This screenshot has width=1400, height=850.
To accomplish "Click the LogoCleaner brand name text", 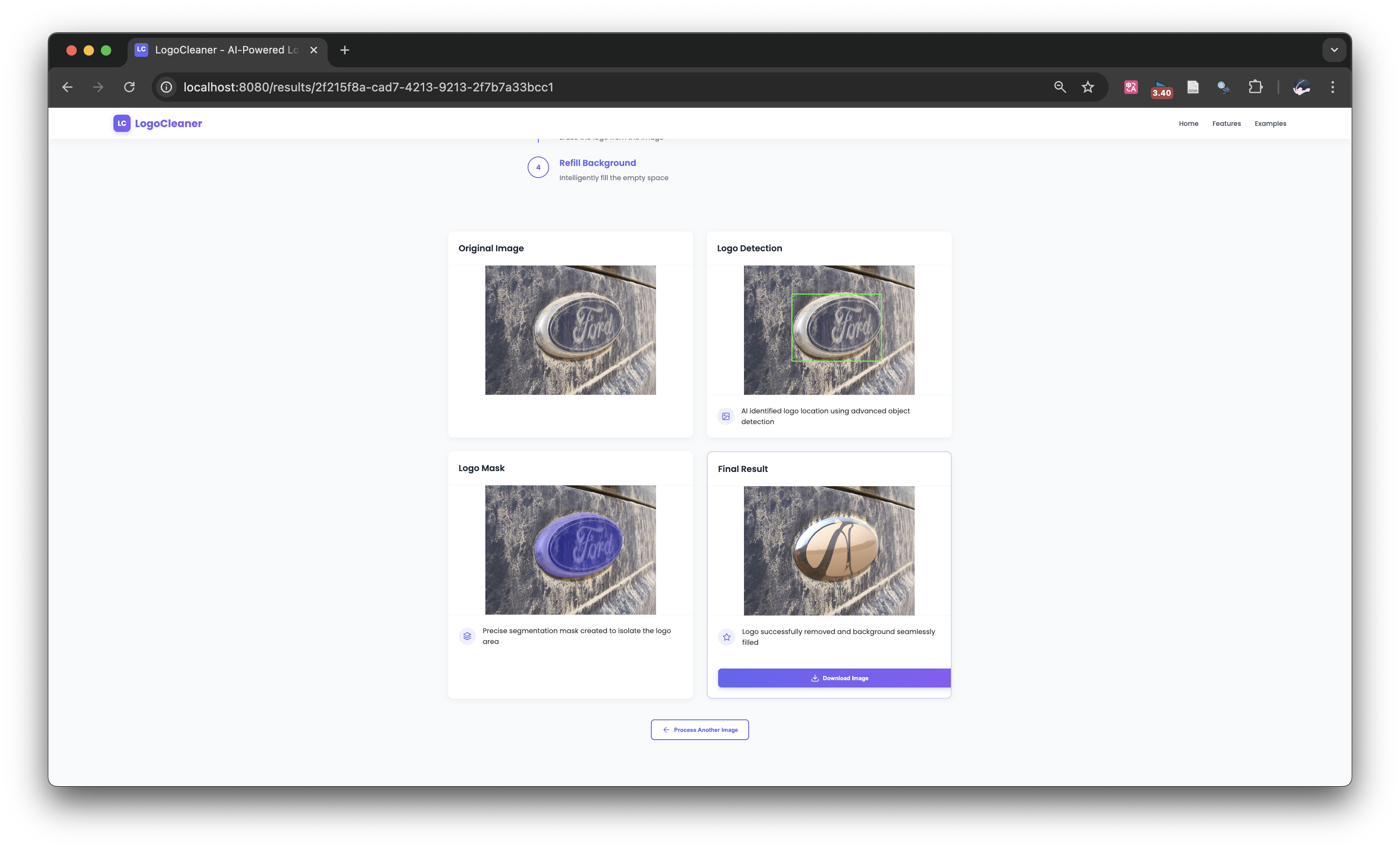I will [x=168, y=123].
